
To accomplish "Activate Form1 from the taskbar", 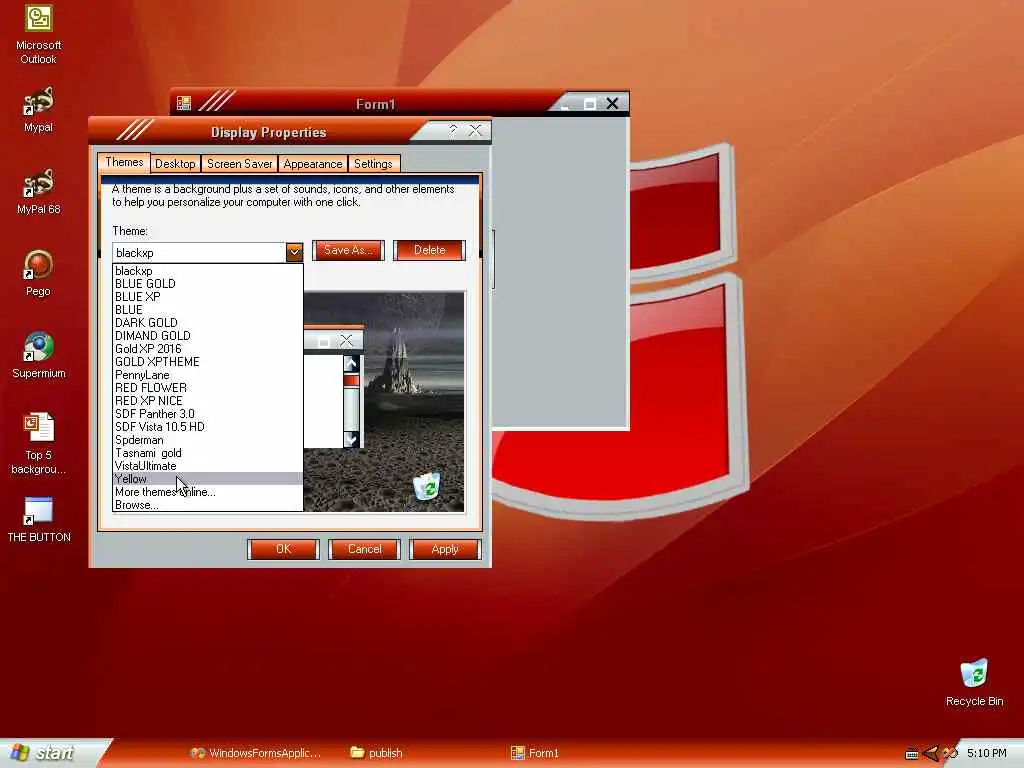I will (x=535, y=753).
